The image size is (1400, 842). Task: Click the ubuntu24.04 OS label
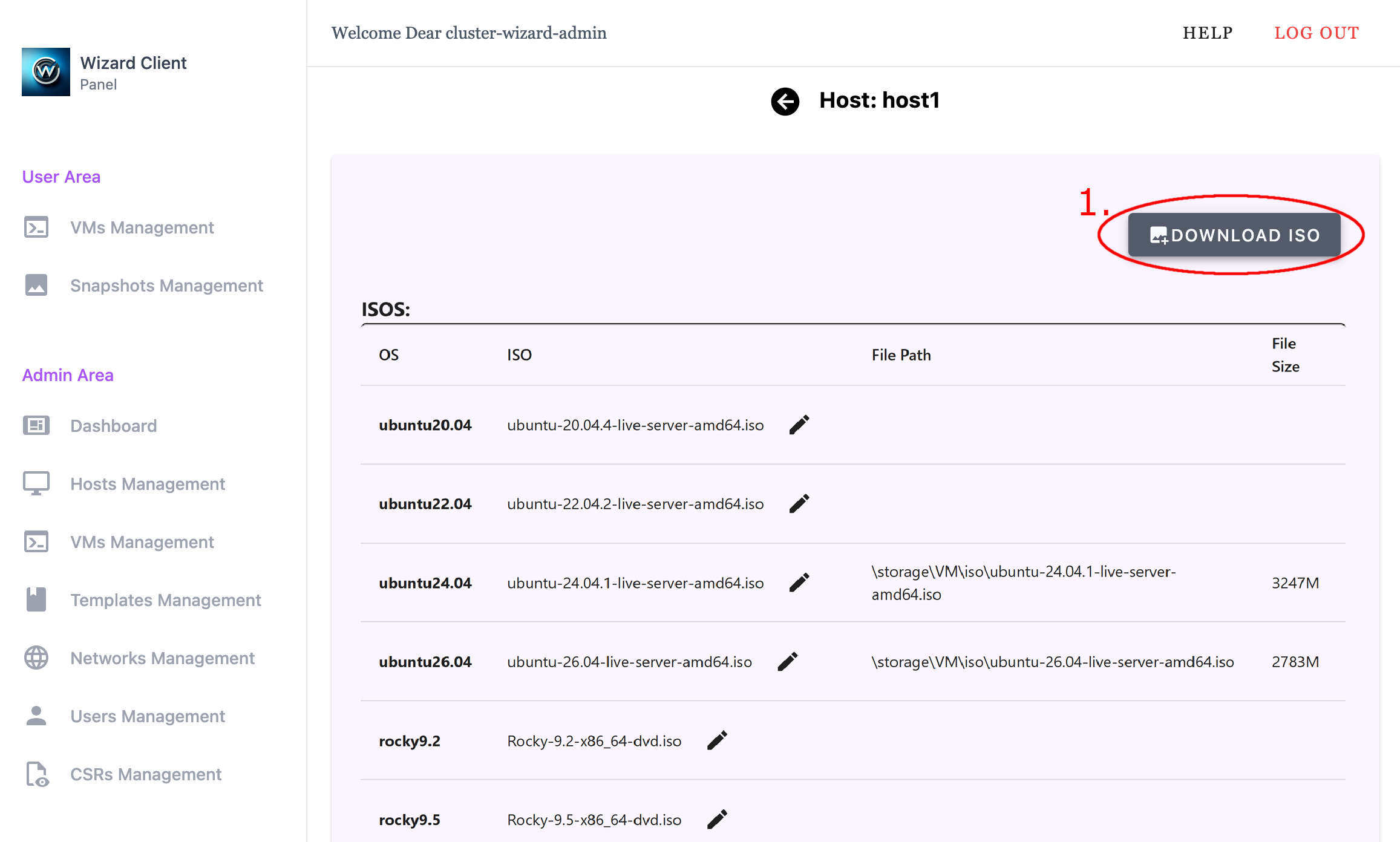click(x=425, y=583)
